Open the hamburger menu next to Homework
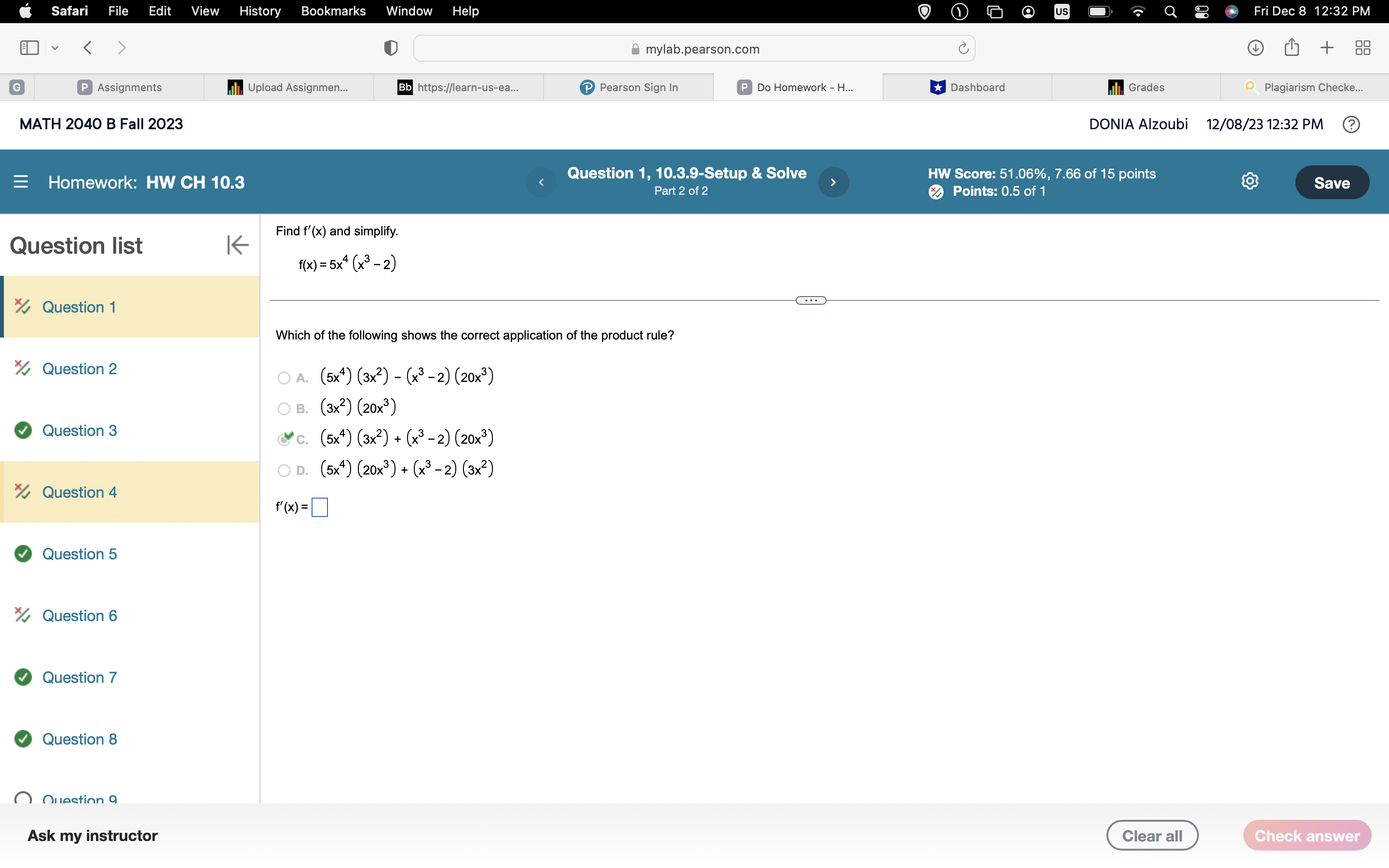Viewport: 1389px width, 868px height. pyautogui.click(x=21, y=182)
